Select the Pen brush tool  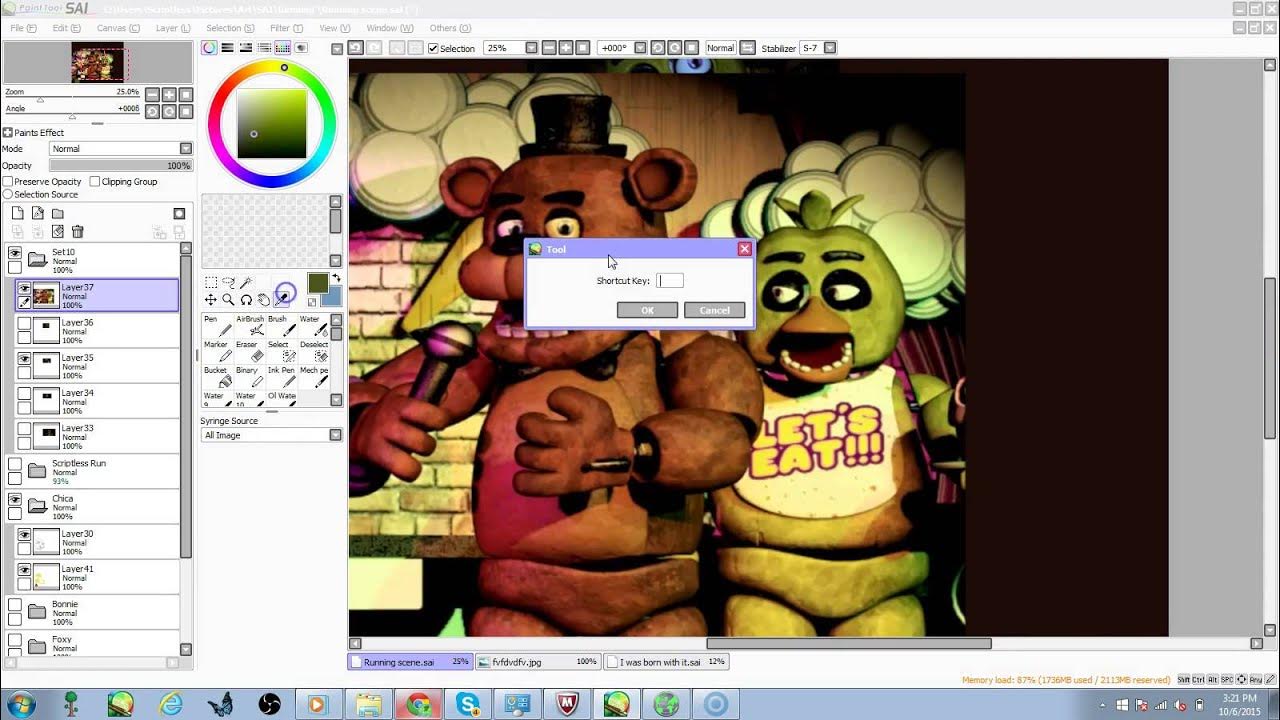(217, 326)
